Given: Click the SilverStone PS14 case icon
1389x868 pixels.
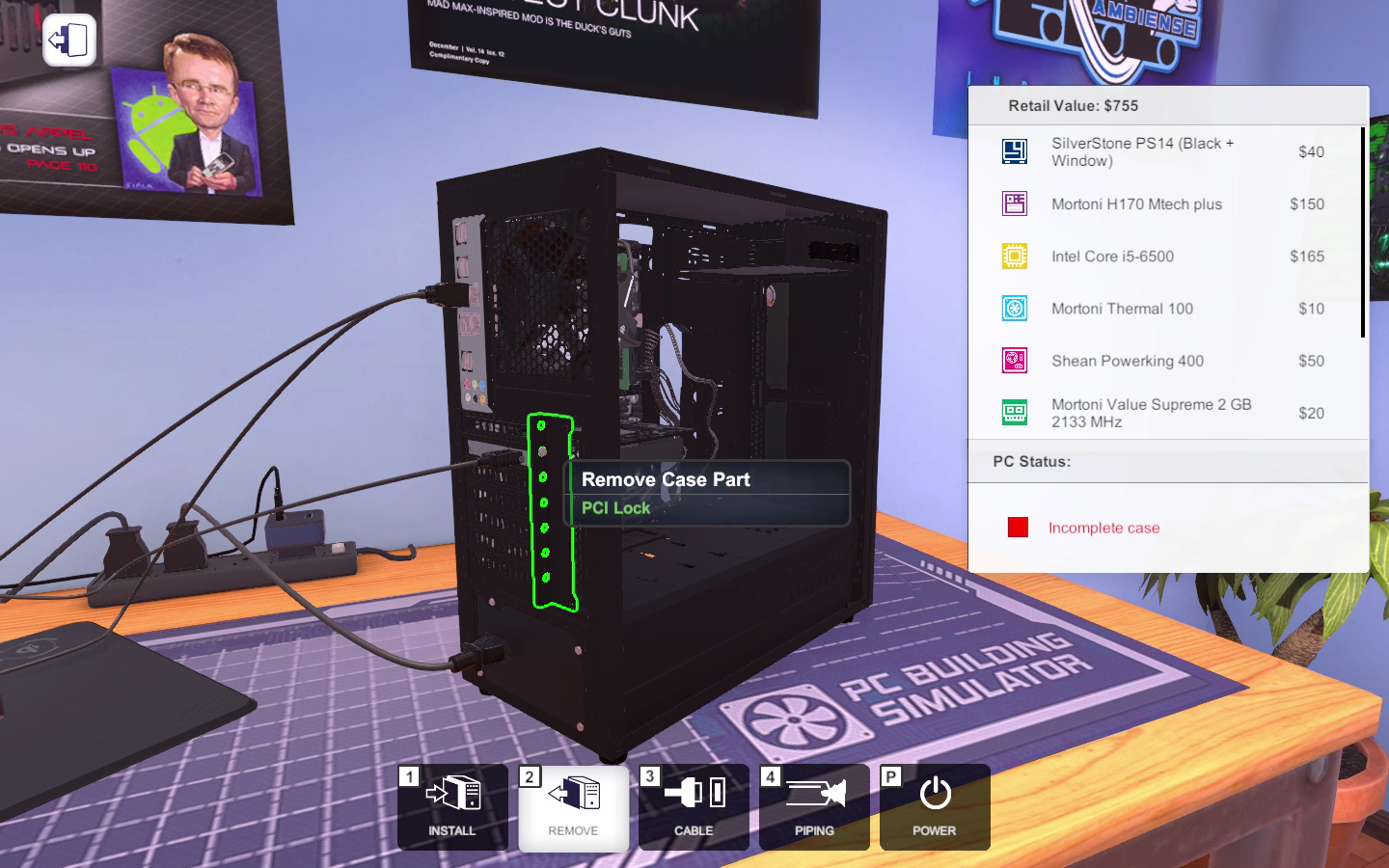Looking at the screenshot, I should pos(1014,151).
